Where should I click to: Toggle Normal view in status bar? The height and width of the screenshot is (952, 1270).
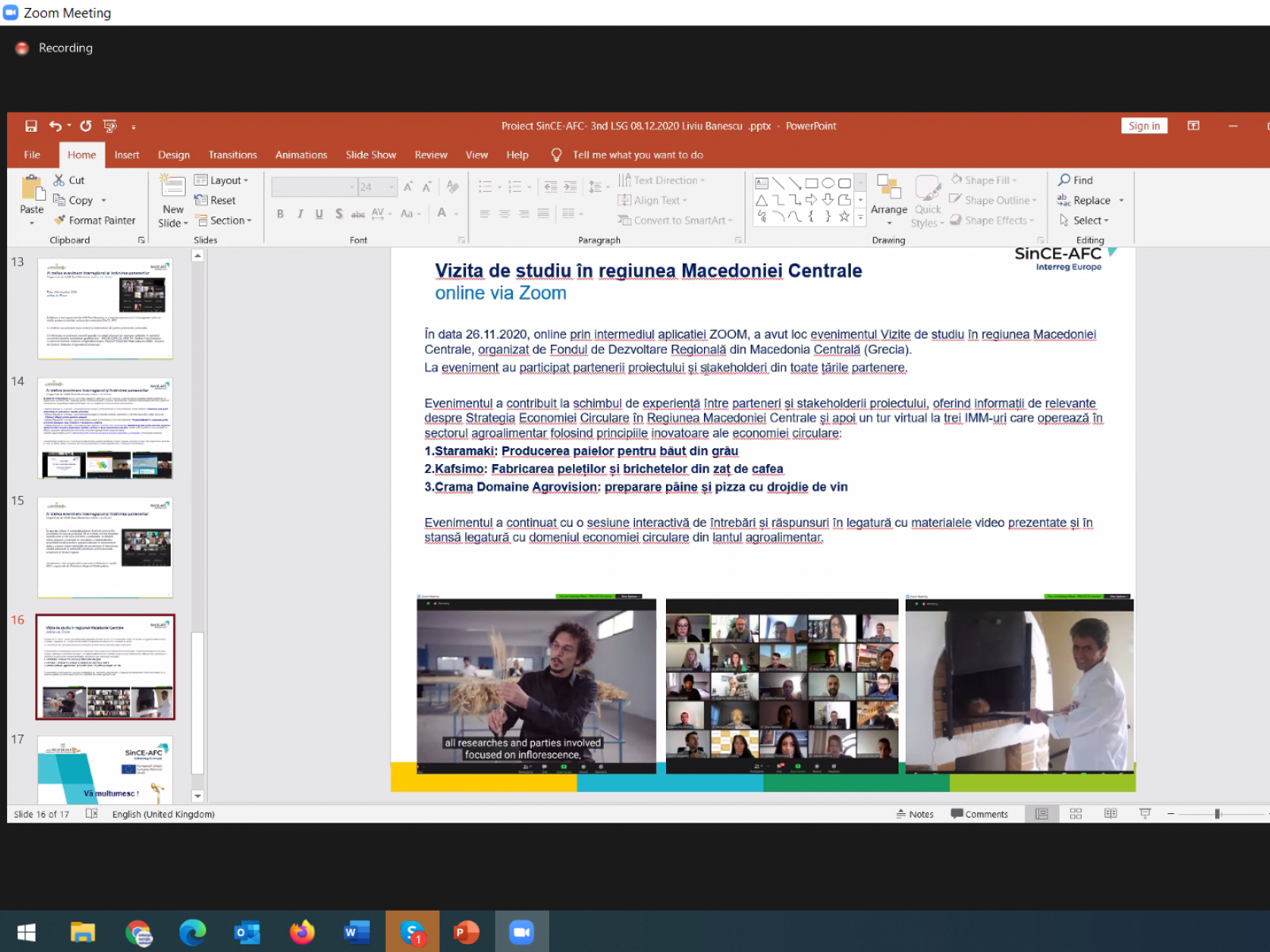[x=1041, y=814]
